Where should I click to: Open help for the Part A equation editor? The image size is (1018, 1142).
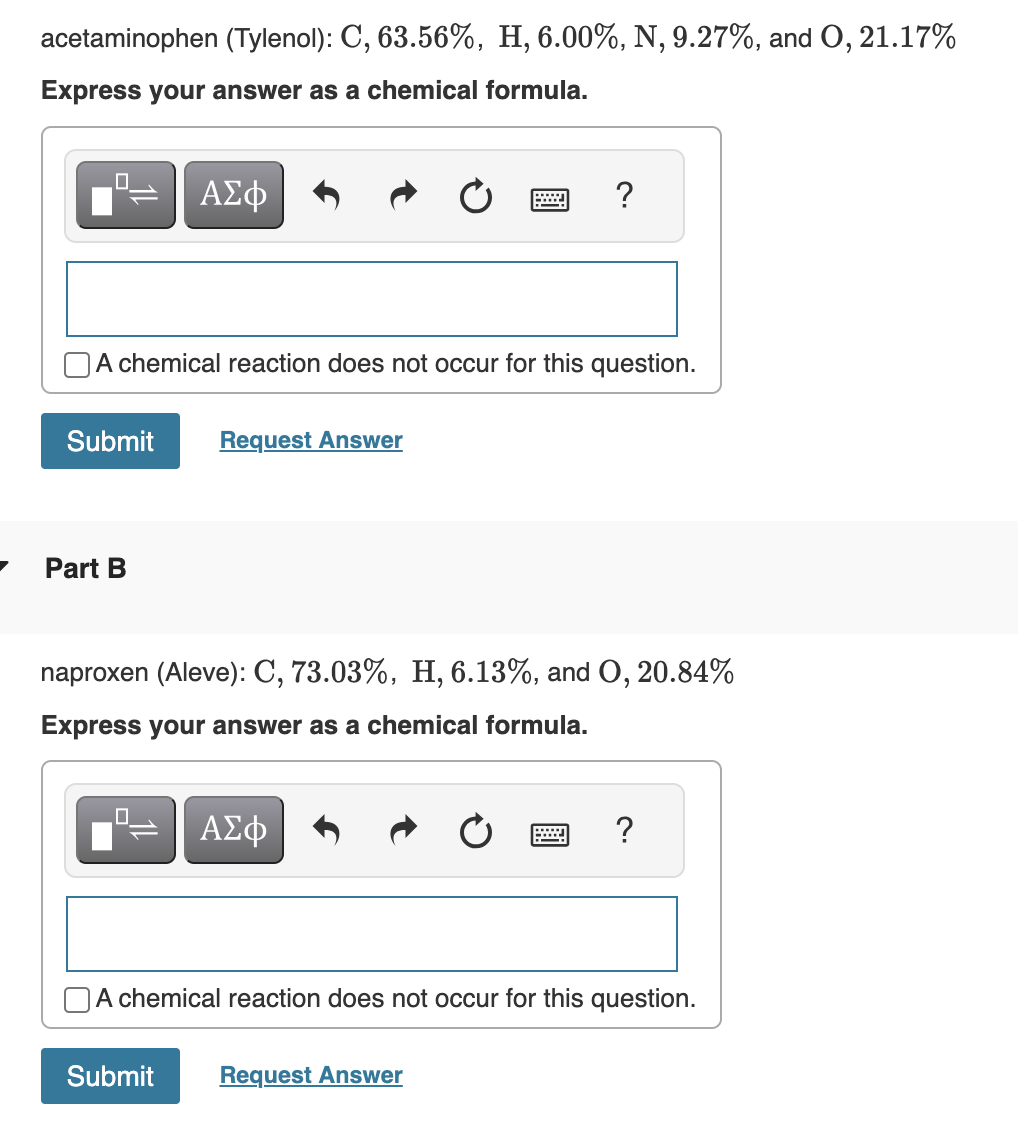(624, 196)
